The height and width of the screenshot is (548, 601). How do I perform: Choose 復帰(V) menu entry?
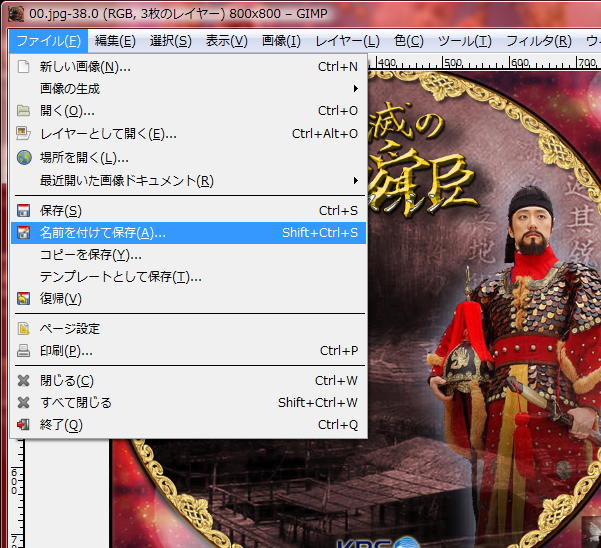coord(189,299)
